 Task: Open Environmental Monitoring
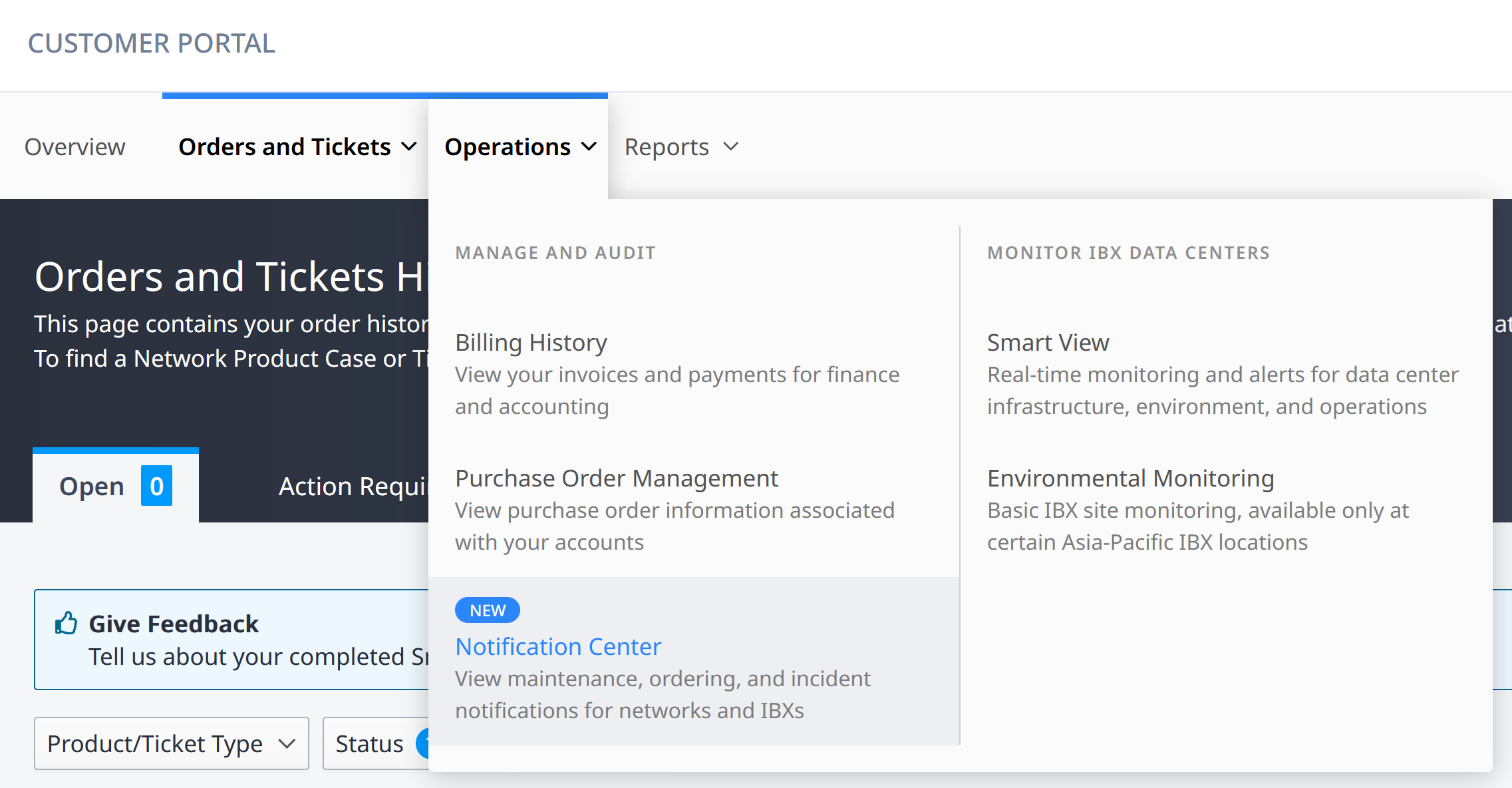pyautogui.click(x=1130, y=479)
